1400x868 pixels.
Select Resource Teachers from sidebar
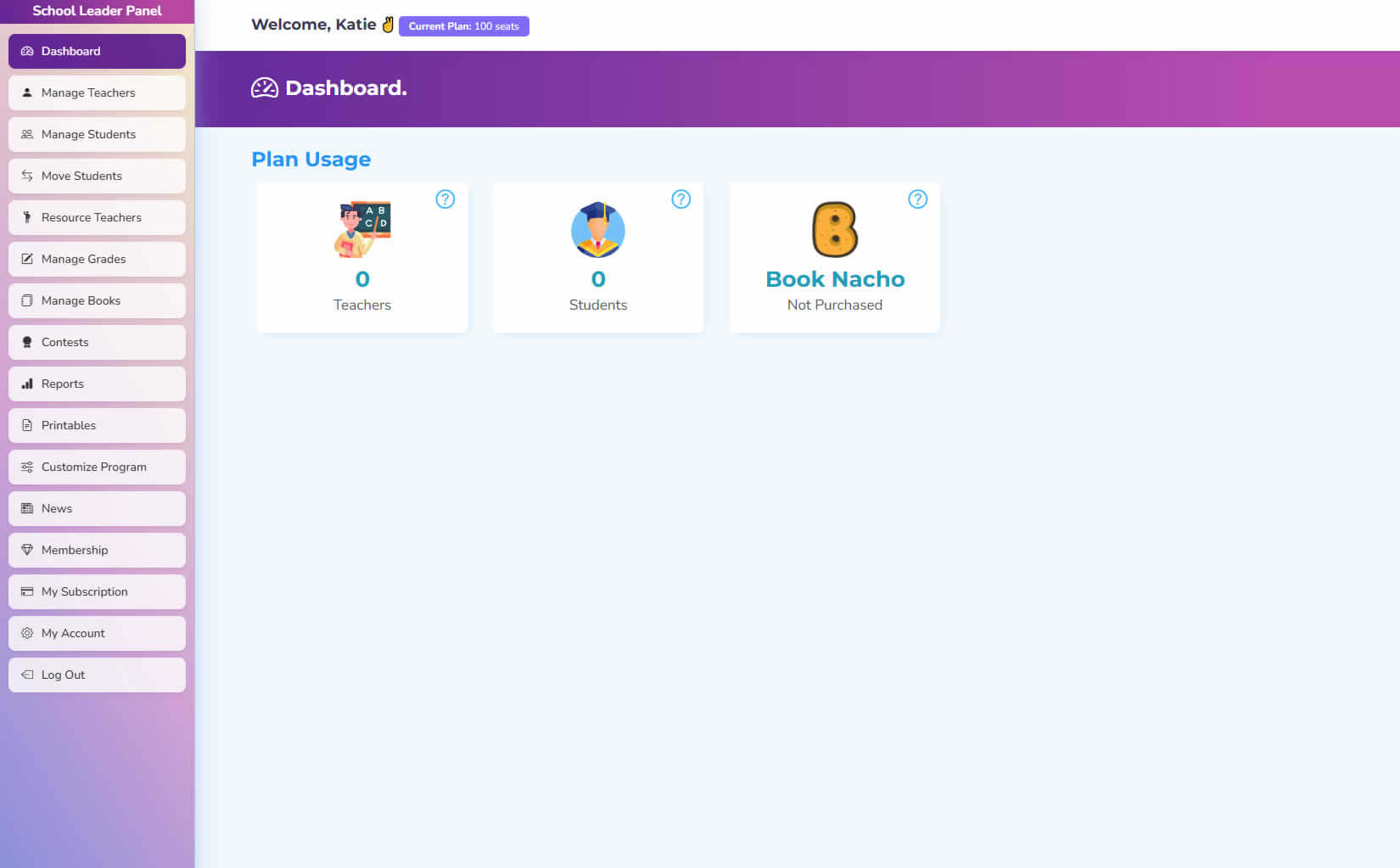click(97, 218)
